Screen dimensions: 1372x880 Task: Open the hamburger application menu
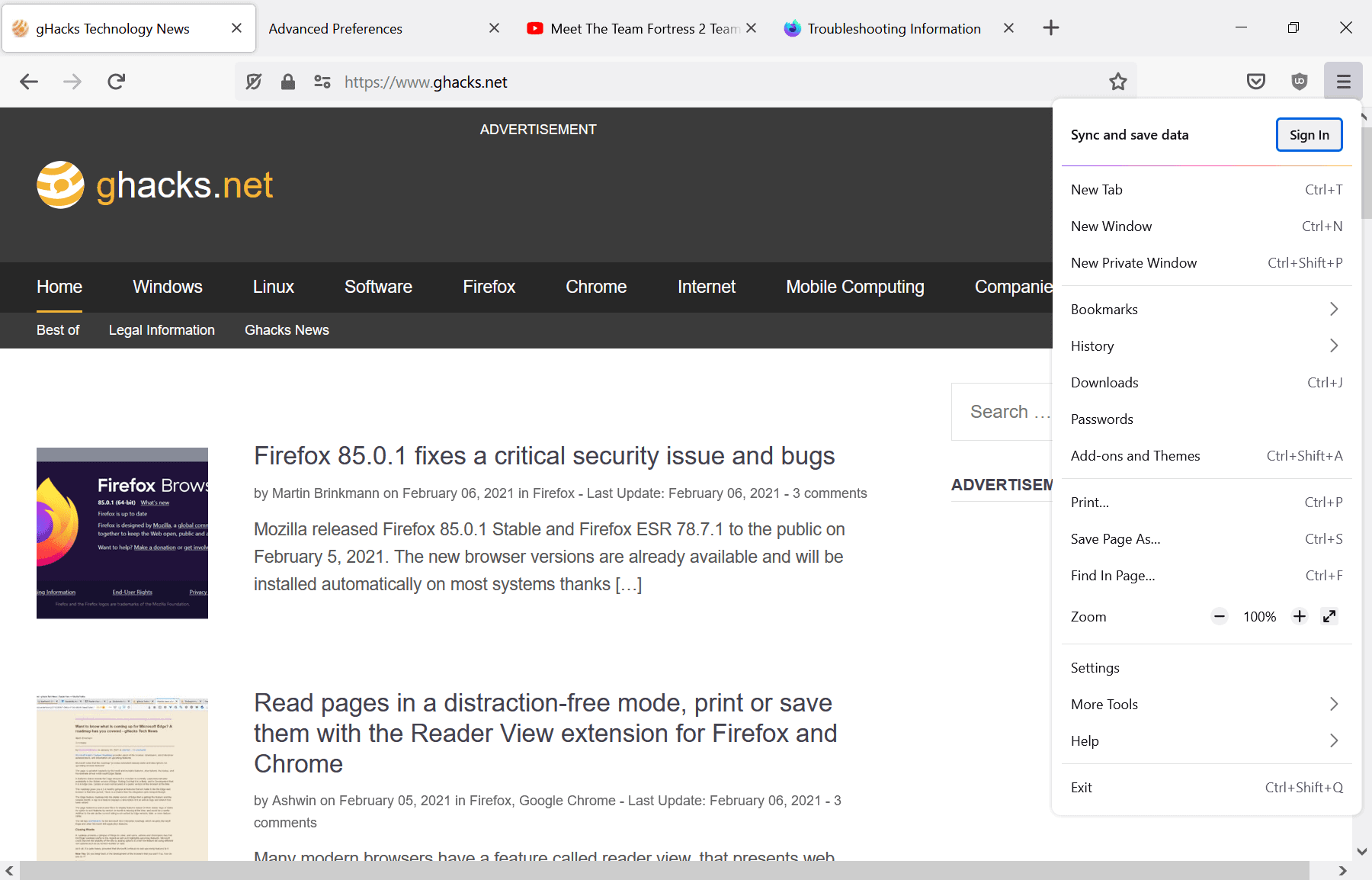click(x=1343, y=81)
